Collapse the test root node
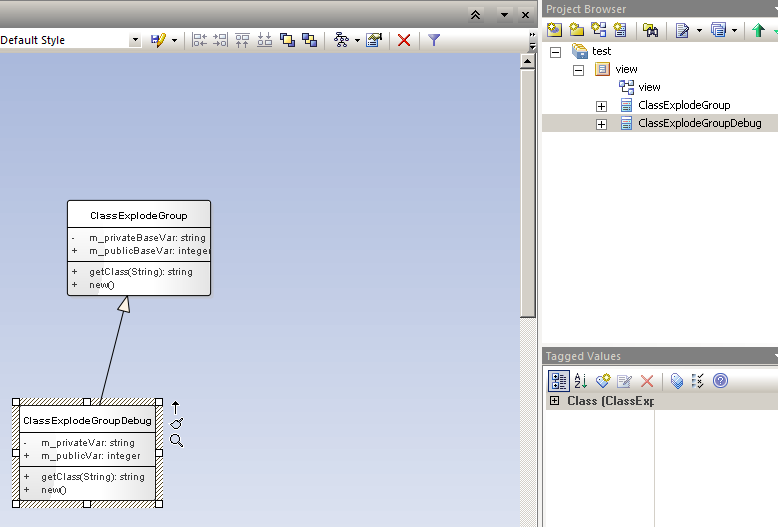 click(556, 51)
